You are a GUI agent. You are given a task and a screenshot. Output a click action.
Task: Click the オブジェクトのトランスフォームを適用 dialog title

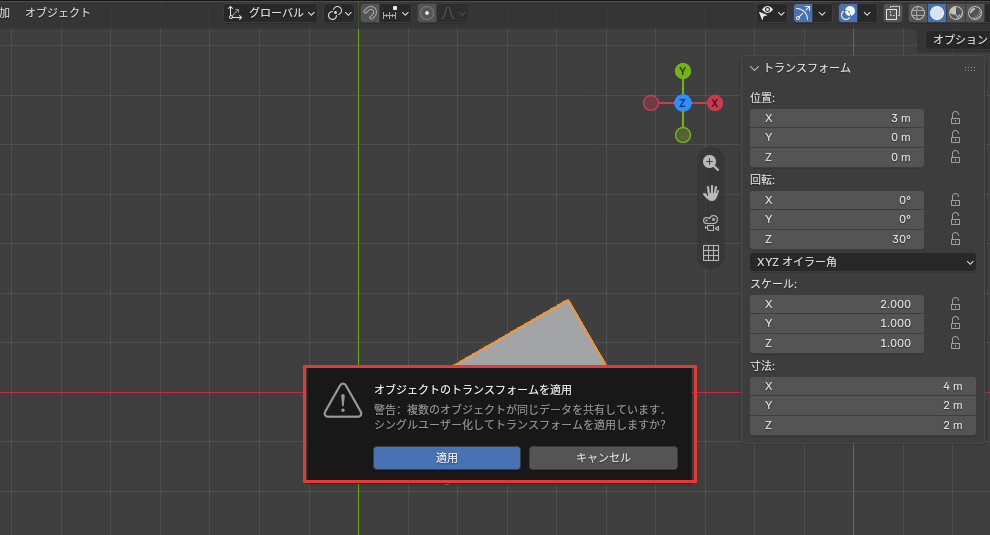pyautogui.click(x=473, y=390)
